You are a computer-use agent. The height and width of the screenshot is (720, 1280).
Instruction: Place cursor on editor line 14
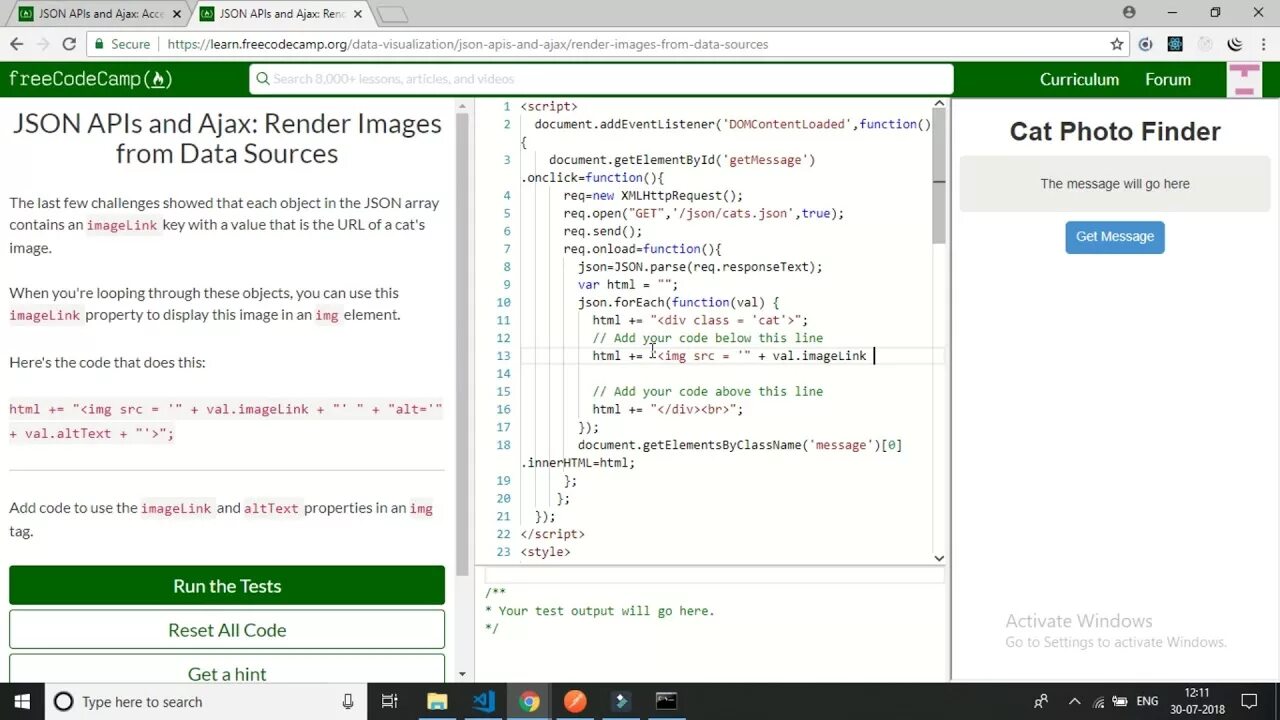click(x=730, y=374)
